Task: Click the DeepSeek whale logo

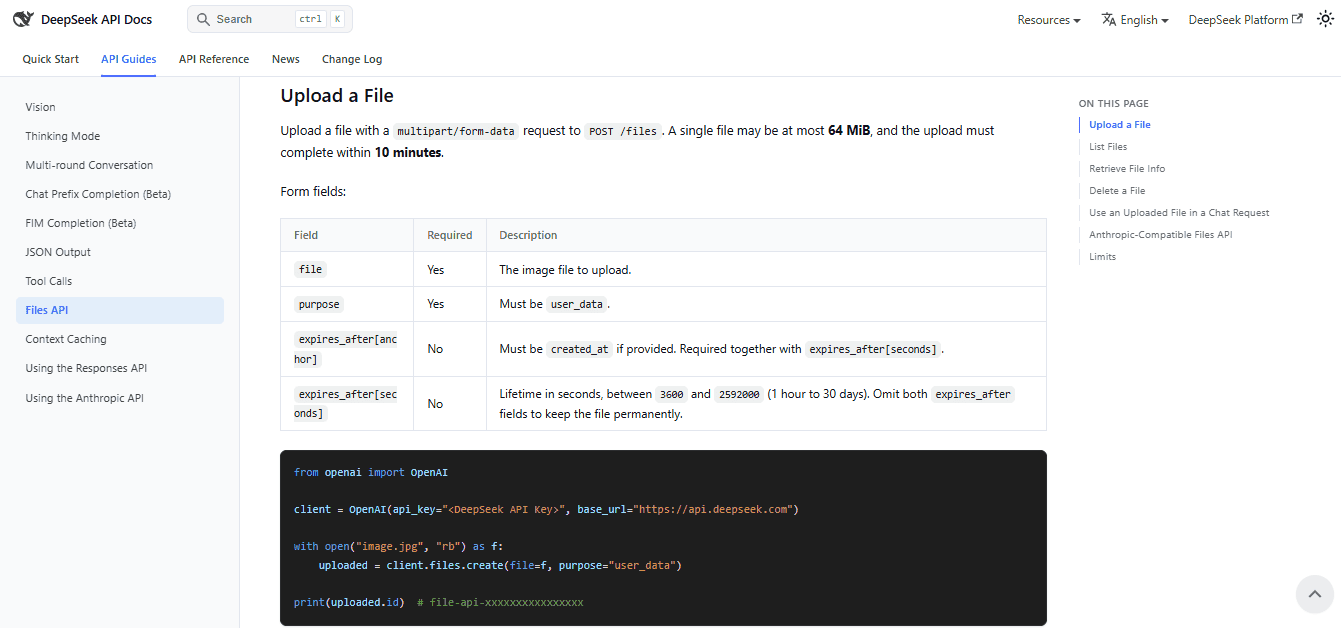Action: 23,19
